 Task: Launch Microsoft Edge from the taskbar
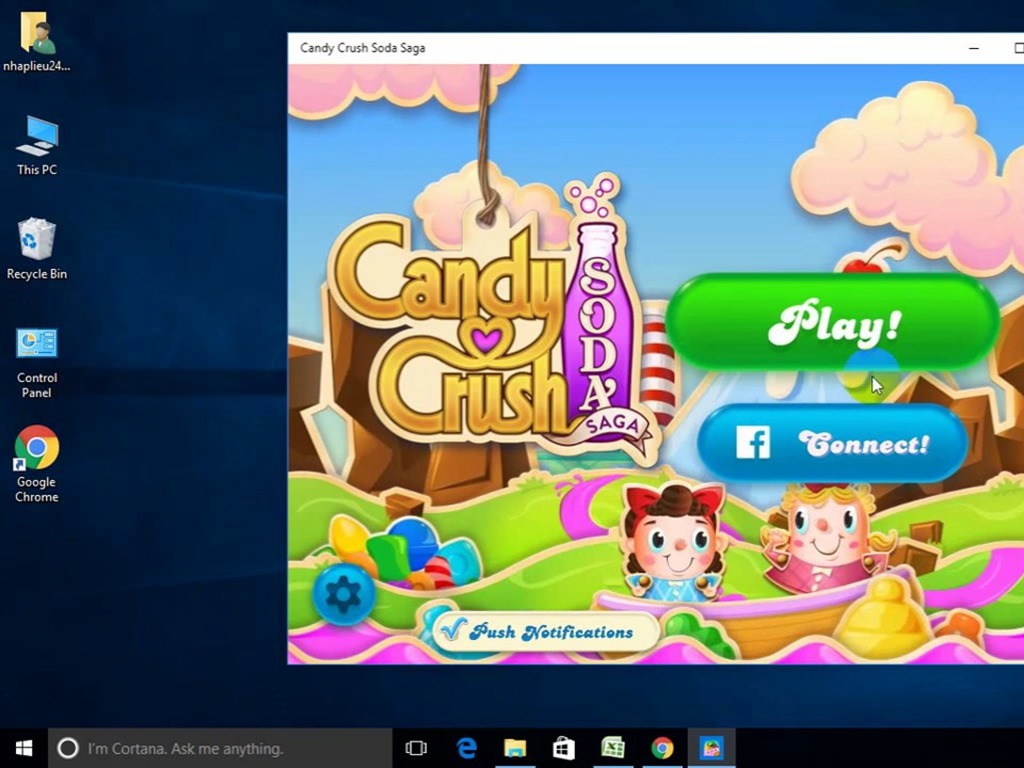[x=466, y=748]
